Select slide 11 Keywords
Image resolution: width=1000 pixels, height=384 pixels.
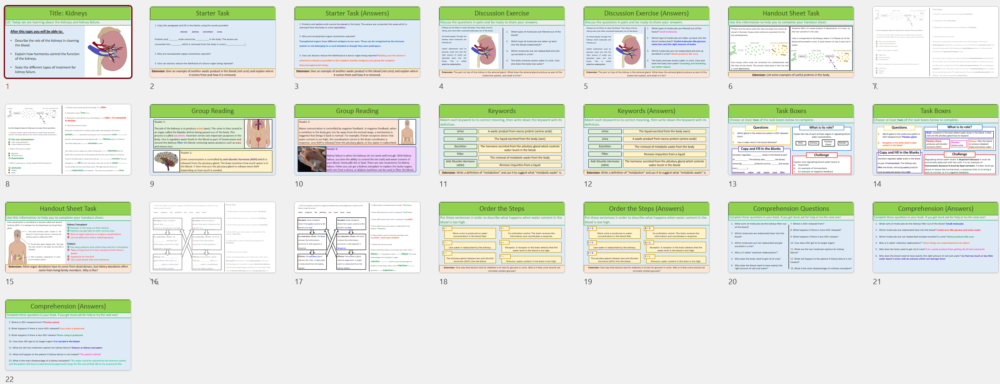502,140
